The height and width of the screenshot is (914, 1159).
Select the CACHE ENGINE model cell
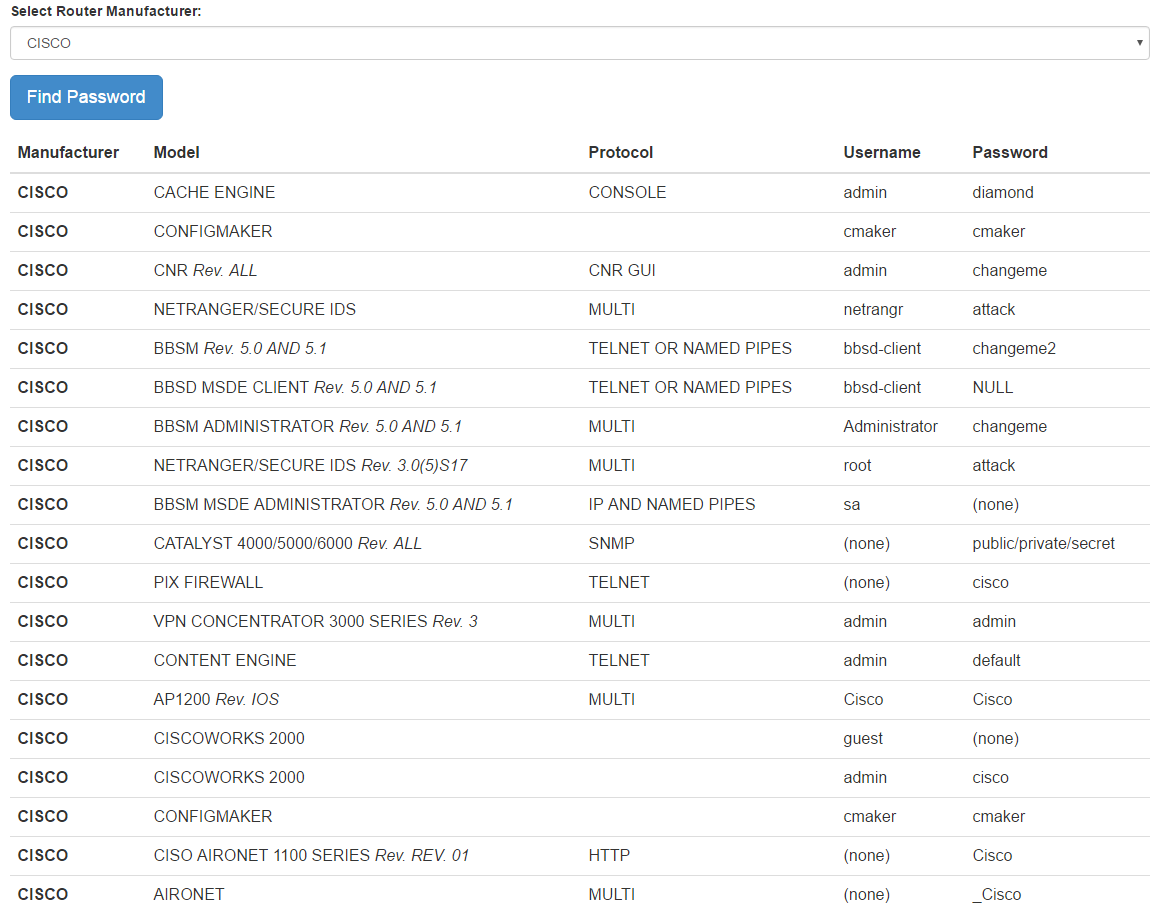pos(214,192)
